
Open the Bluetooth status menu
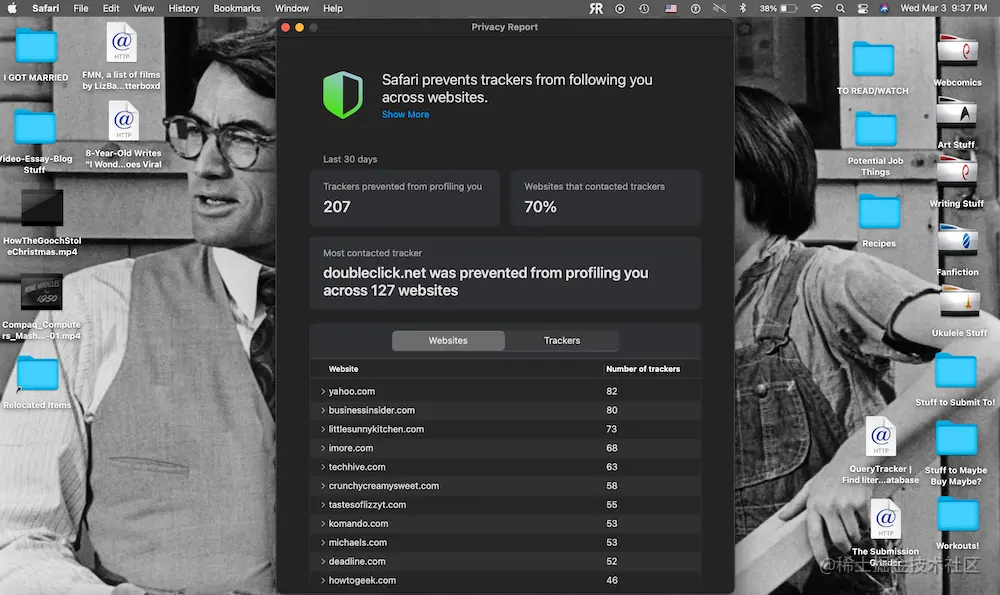pyautogui.click(x=742, y=8)
